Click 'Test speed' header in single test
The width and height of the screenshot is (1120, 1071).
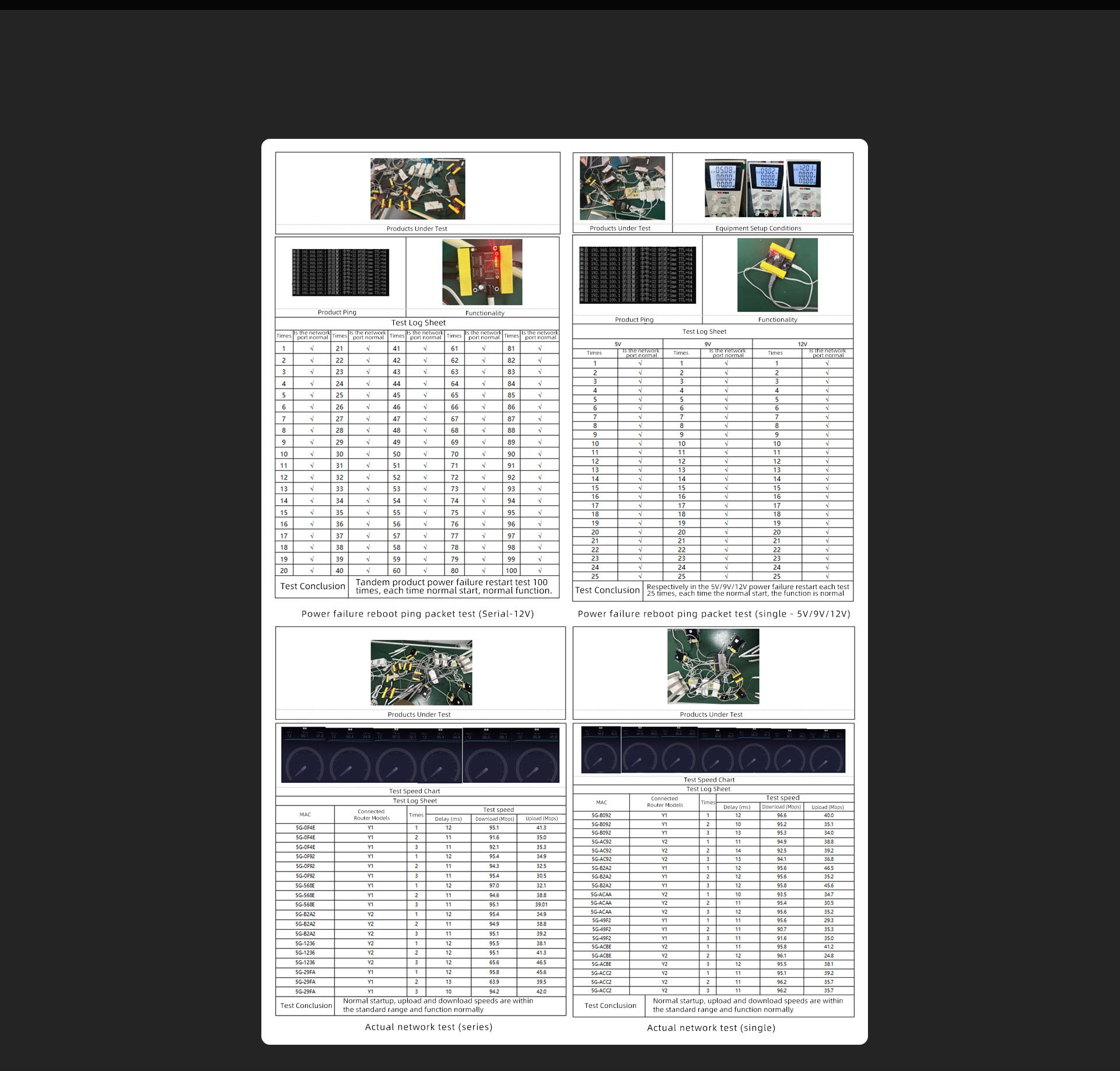point(783,798)
